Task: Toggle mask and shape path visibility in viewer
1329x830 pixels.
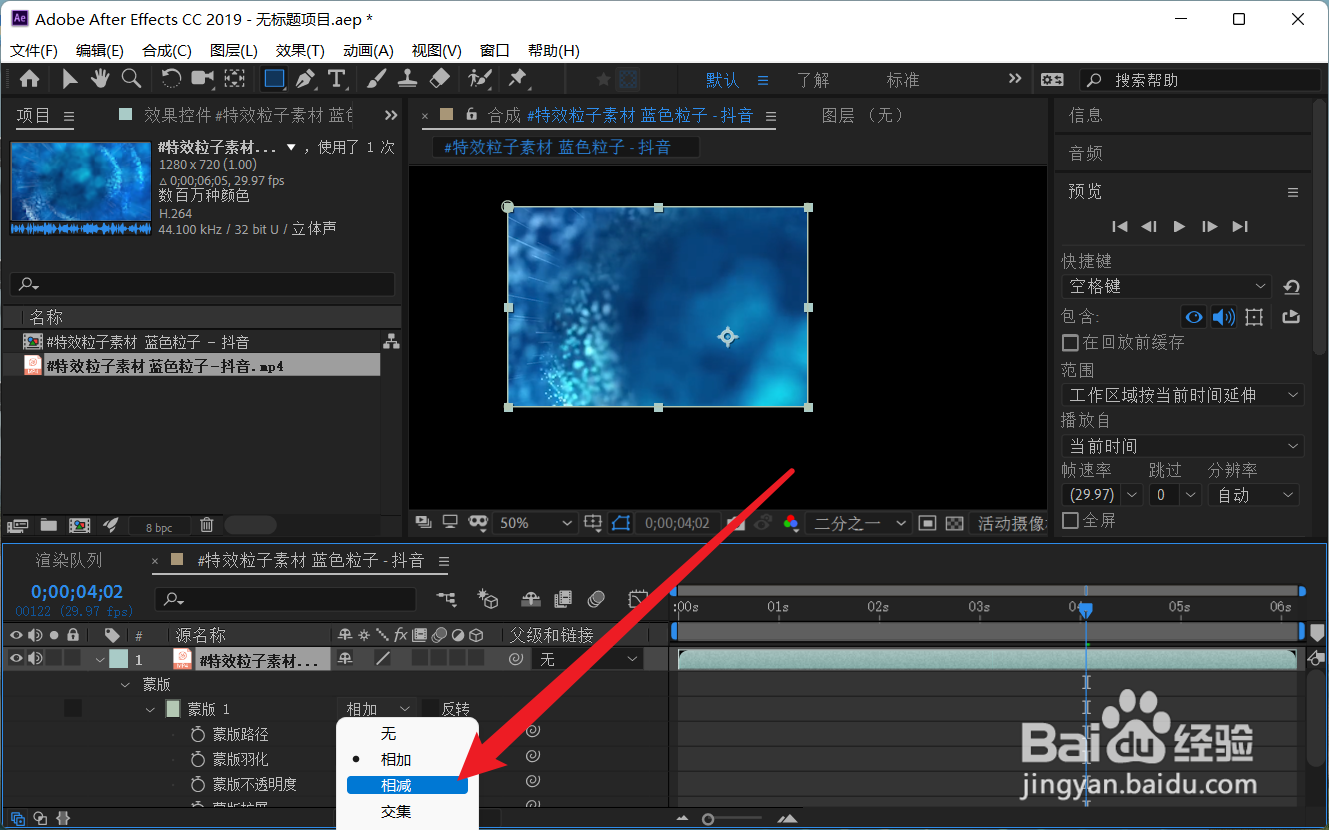Action: click(x=621, y=523)
